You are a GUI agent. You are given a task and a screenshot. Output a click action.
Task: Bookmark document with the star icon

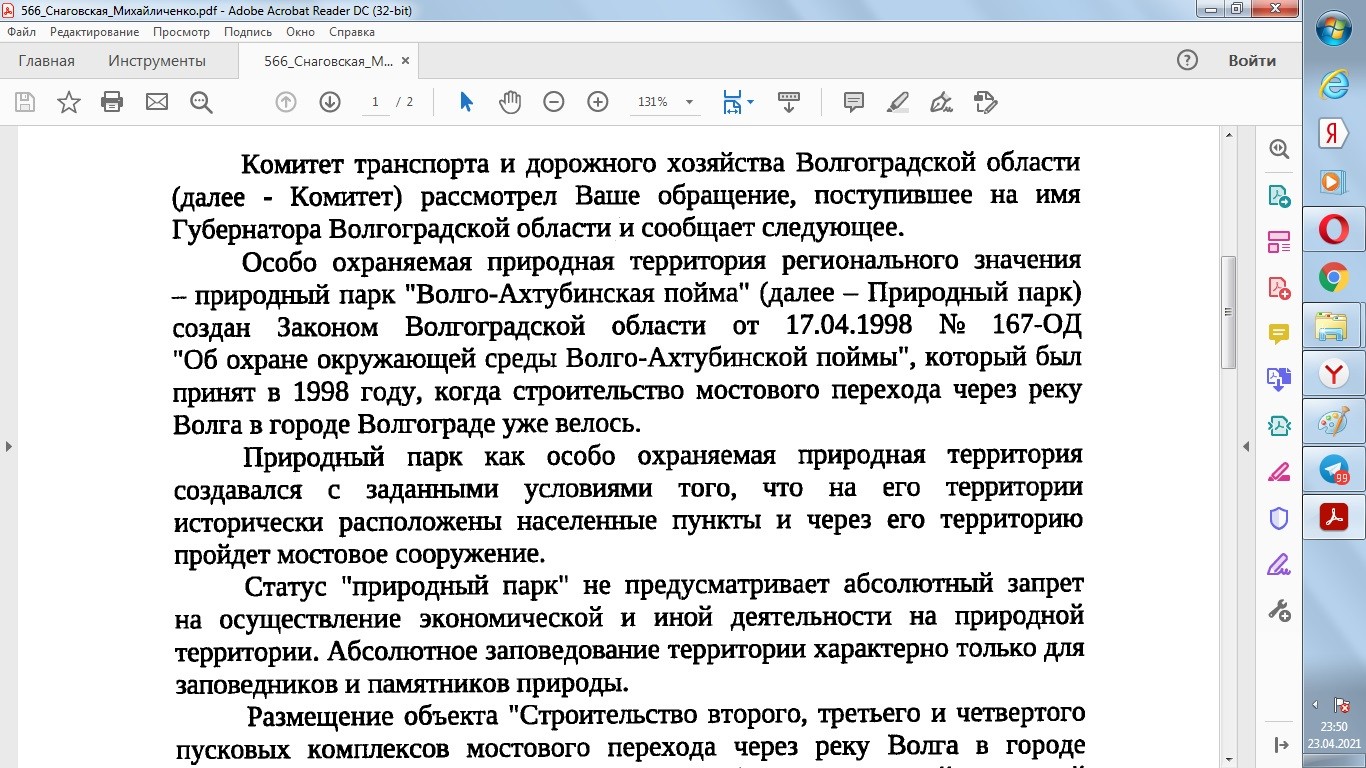69,102
